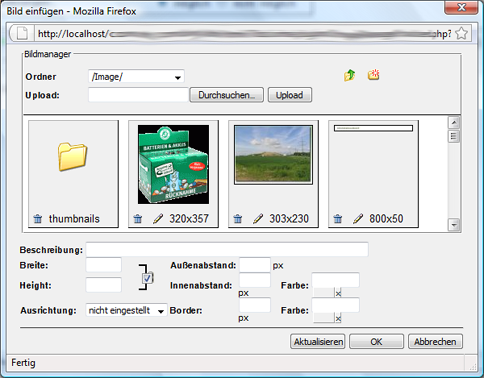The width and height of the screenshot is (484, 378).
Task: Click the Durchsuchen browse button
Action: tap(226, 95)
